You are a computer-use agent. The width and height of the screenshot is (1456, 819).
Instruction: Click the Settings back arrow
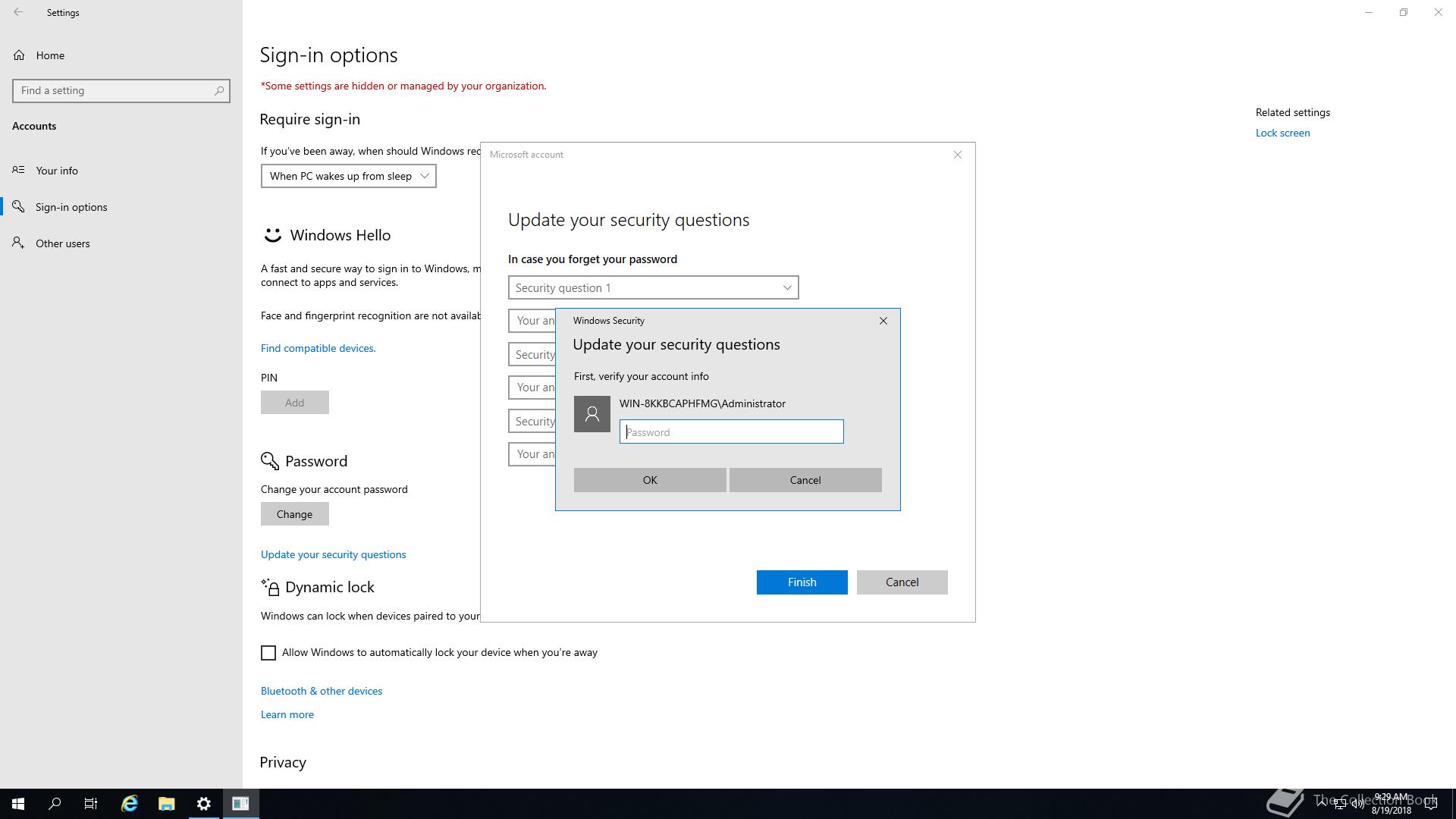pos(18,12)
